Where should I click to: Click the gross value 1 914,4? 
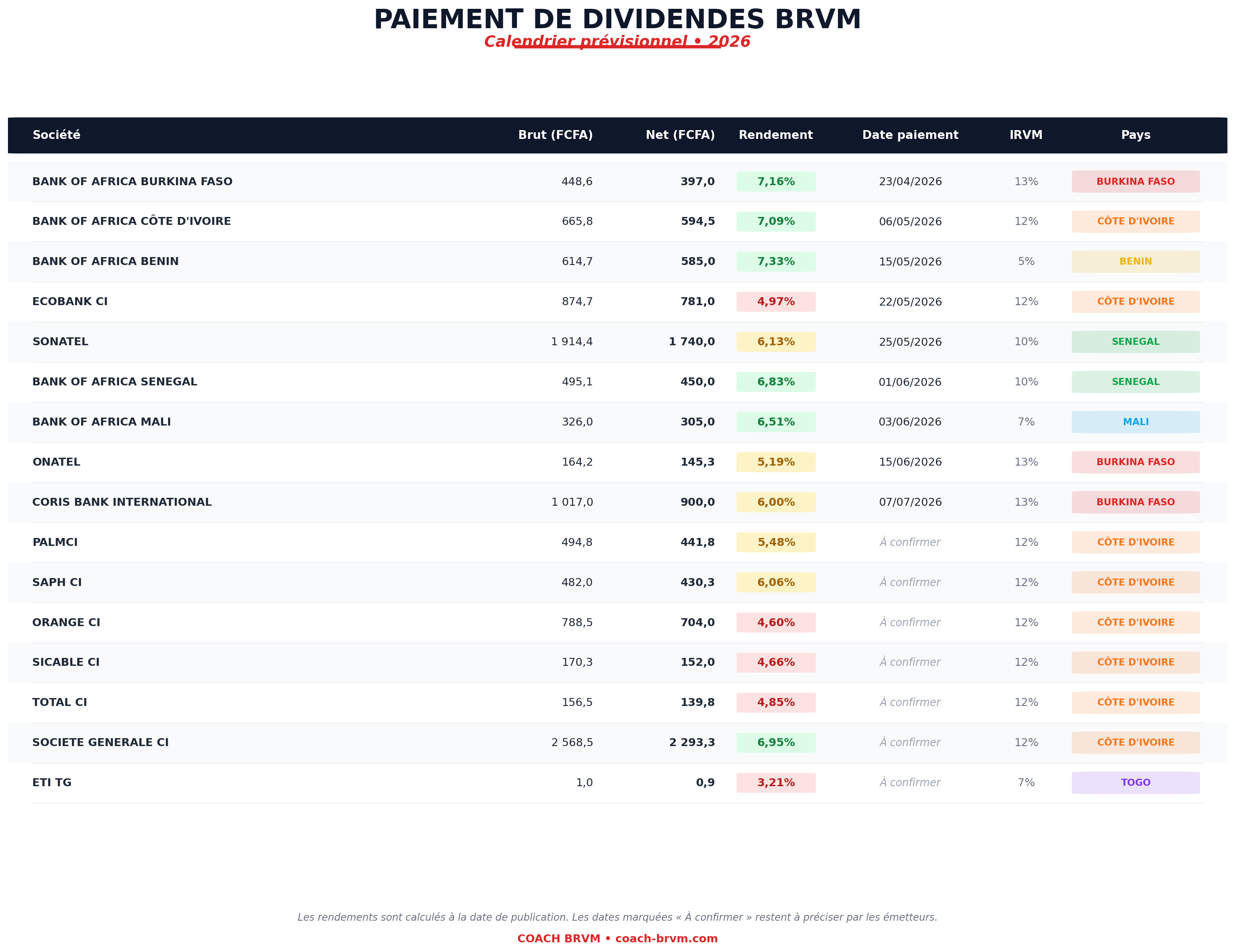[x=572, y=342]
